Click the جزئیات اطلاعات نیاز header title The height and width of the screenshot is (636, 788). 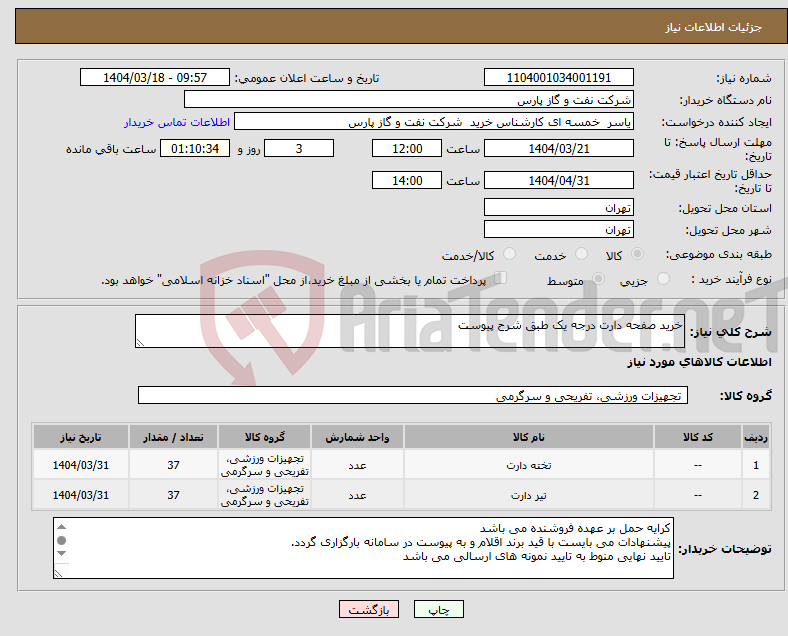click(714, 27)
